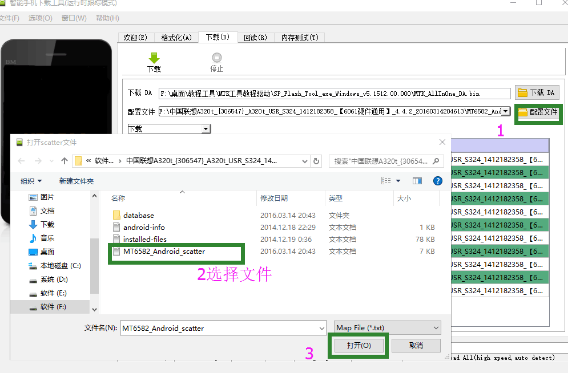Screen dimensions: 569x374
Task: Toggle the preview pane icon
Action: (417, 180)
